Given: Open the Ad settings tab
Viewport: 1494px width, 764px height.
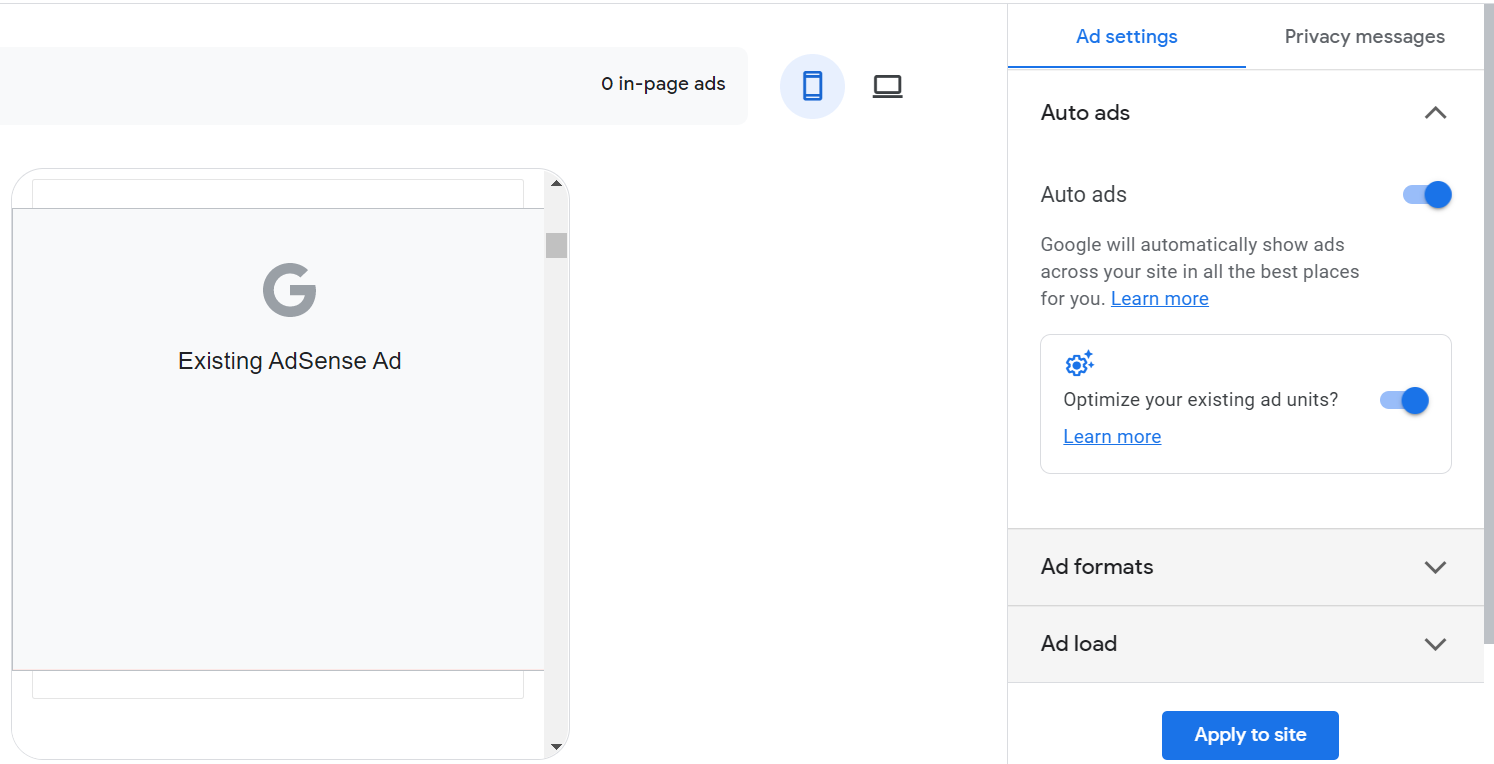Looking at the screenshot, I should click(x=1126, y=37).
